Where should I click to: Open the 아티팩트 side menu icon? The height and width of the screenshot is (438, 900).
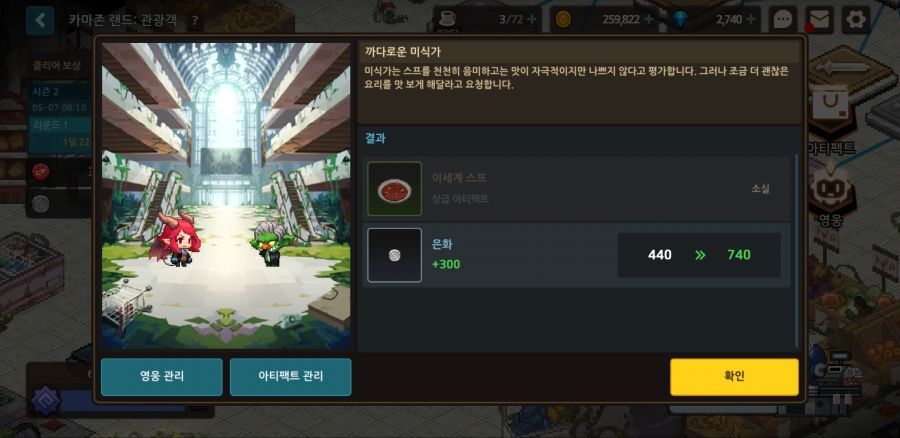[831, 123]
